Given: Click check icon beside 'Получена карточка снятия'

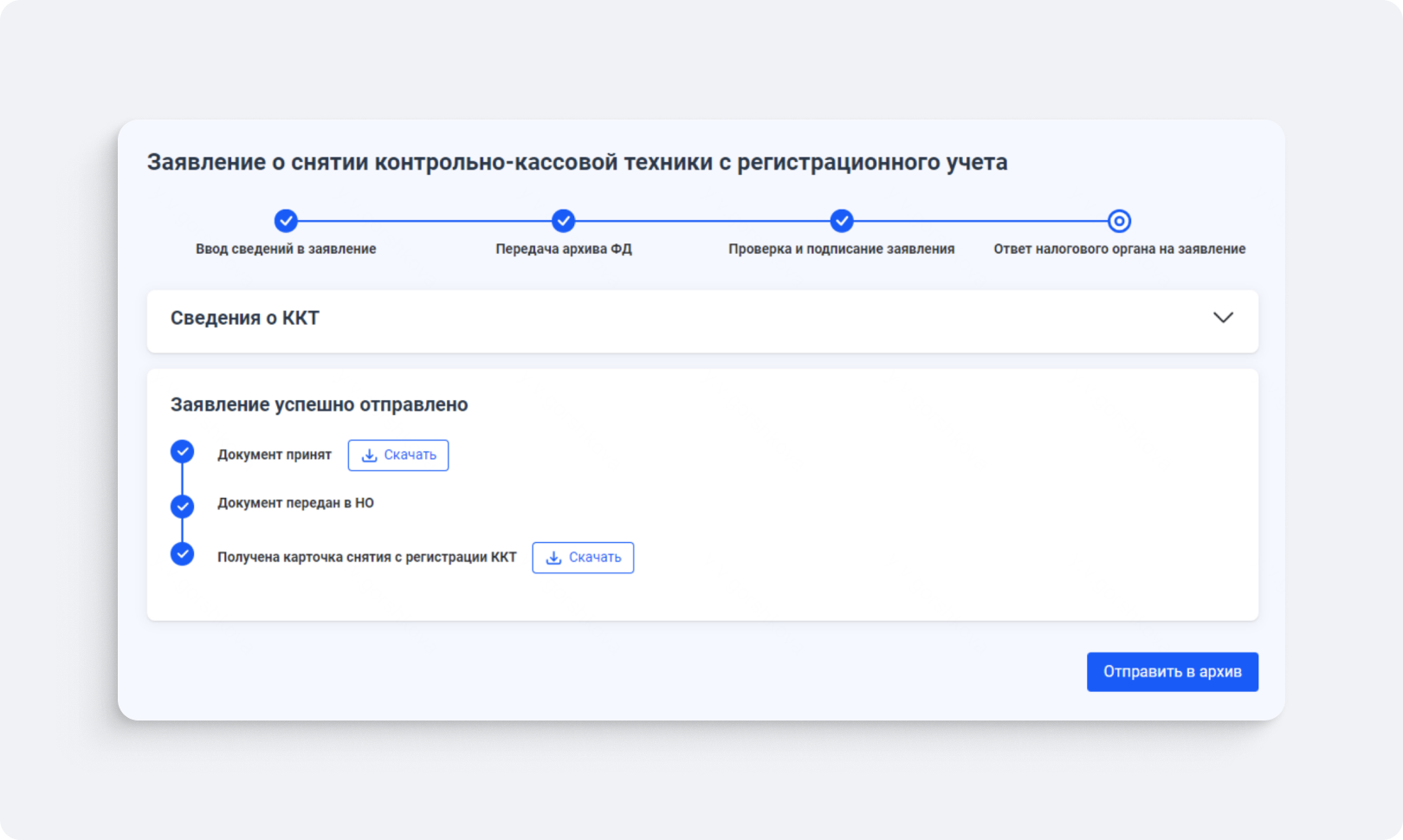Looking at the screenshot, I should coord(182,554).
